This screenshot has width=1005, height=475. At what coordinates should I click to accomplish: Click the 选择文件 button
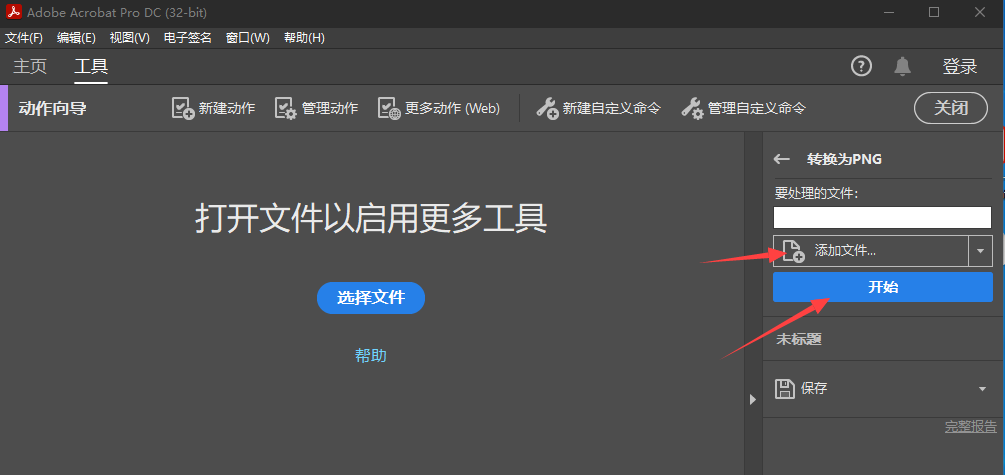pos(371,298)
